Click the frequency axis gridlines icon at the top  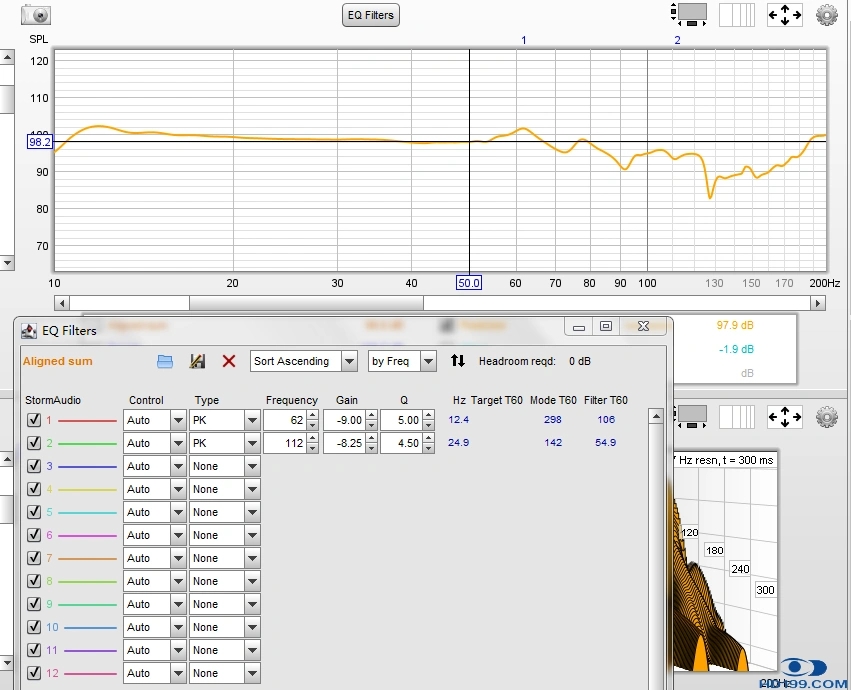pos(737,15)
